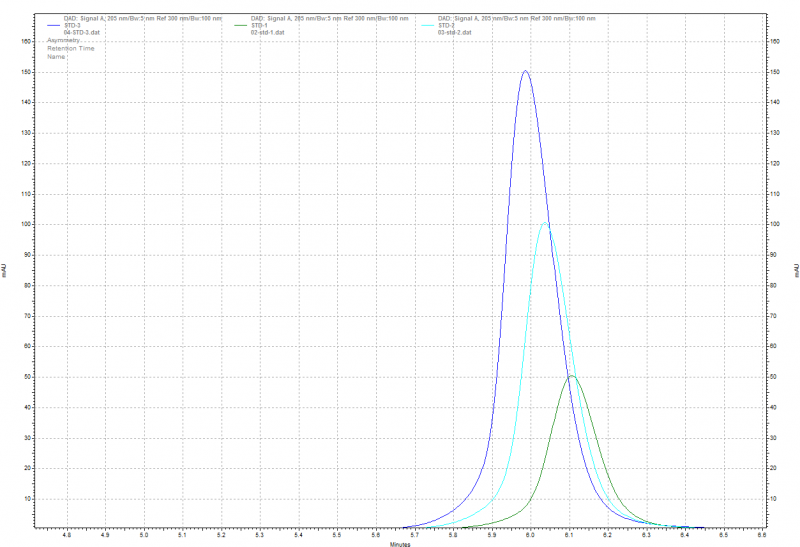Click the 100 tick on left y-axis

(27, 224)
